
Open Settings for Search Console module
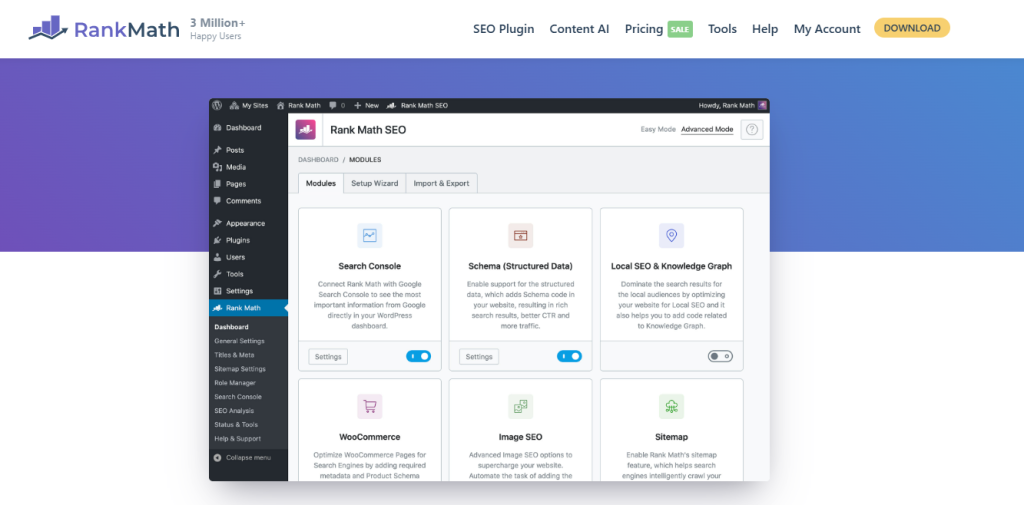coord(328,356)
